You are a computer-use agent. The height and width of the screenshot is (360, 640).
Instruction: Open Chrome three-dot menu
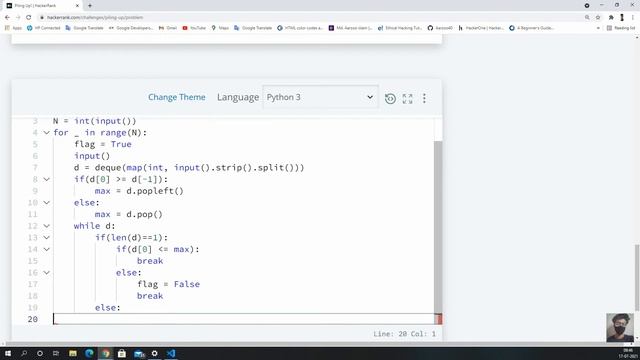click(633, 18)
